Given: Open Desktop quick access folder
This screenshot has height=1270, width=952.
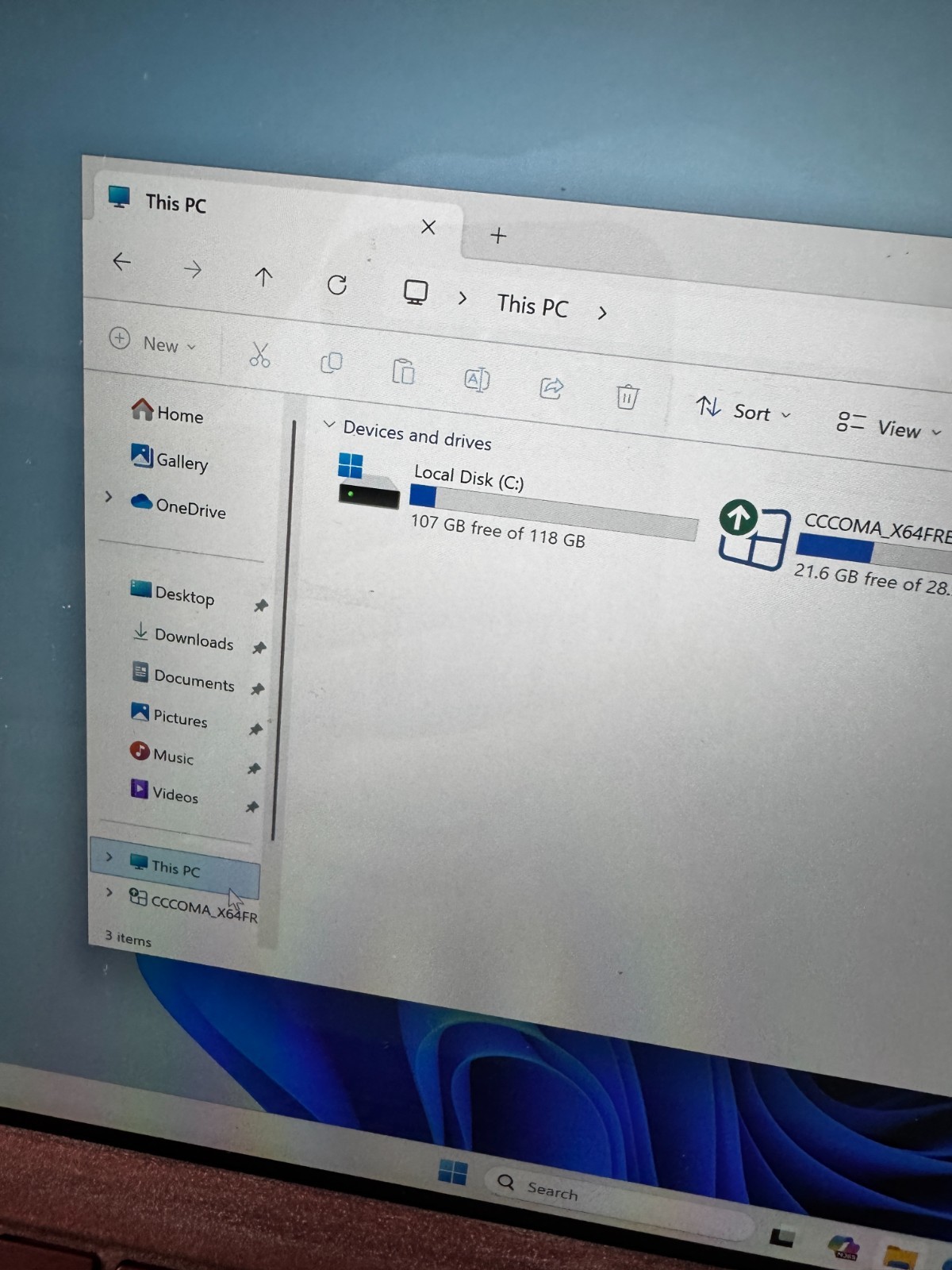Looking at the screenshot, I should 172,594.
